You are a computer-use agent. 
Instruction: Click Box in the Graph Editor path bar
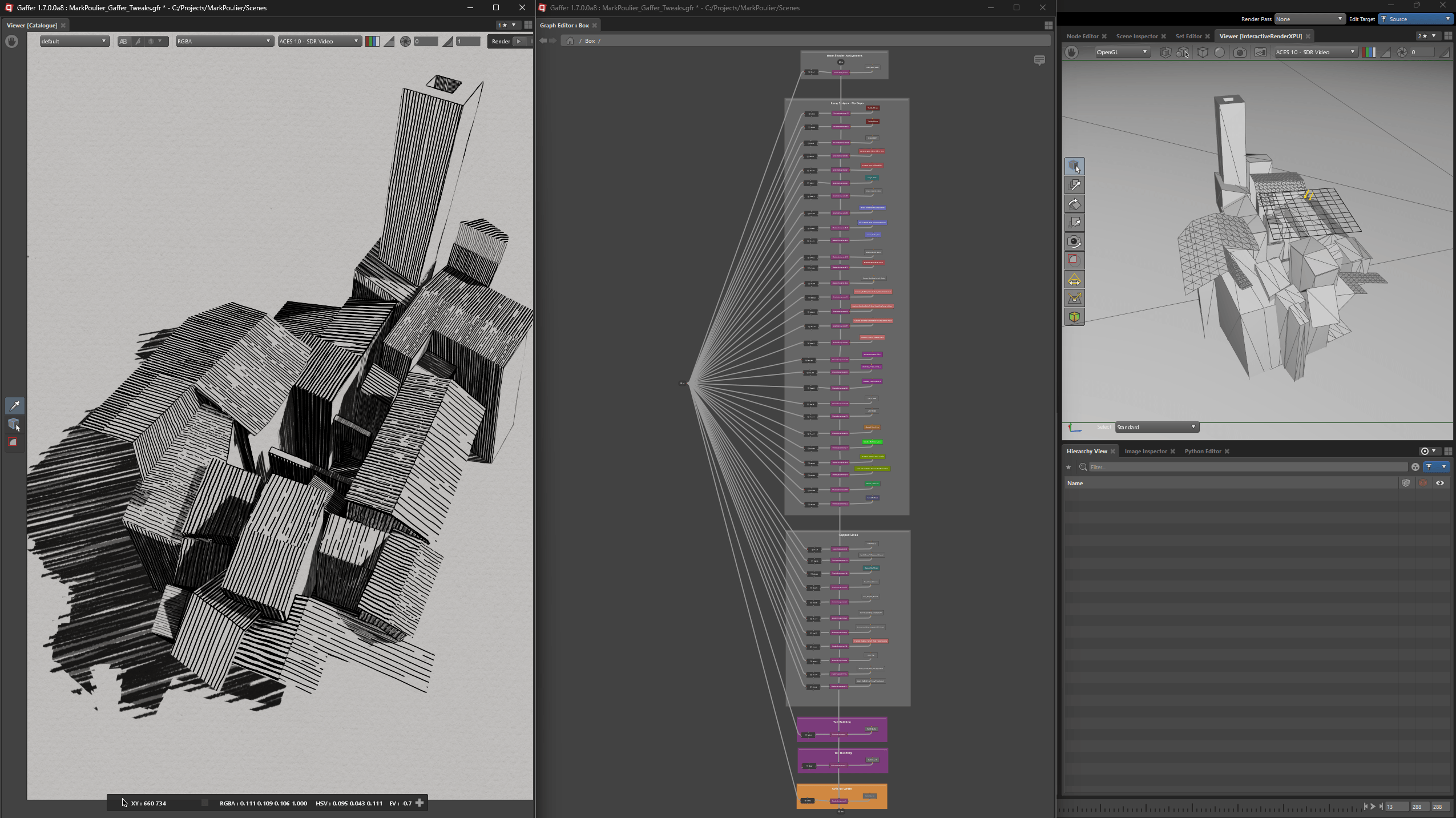[590, 41]
